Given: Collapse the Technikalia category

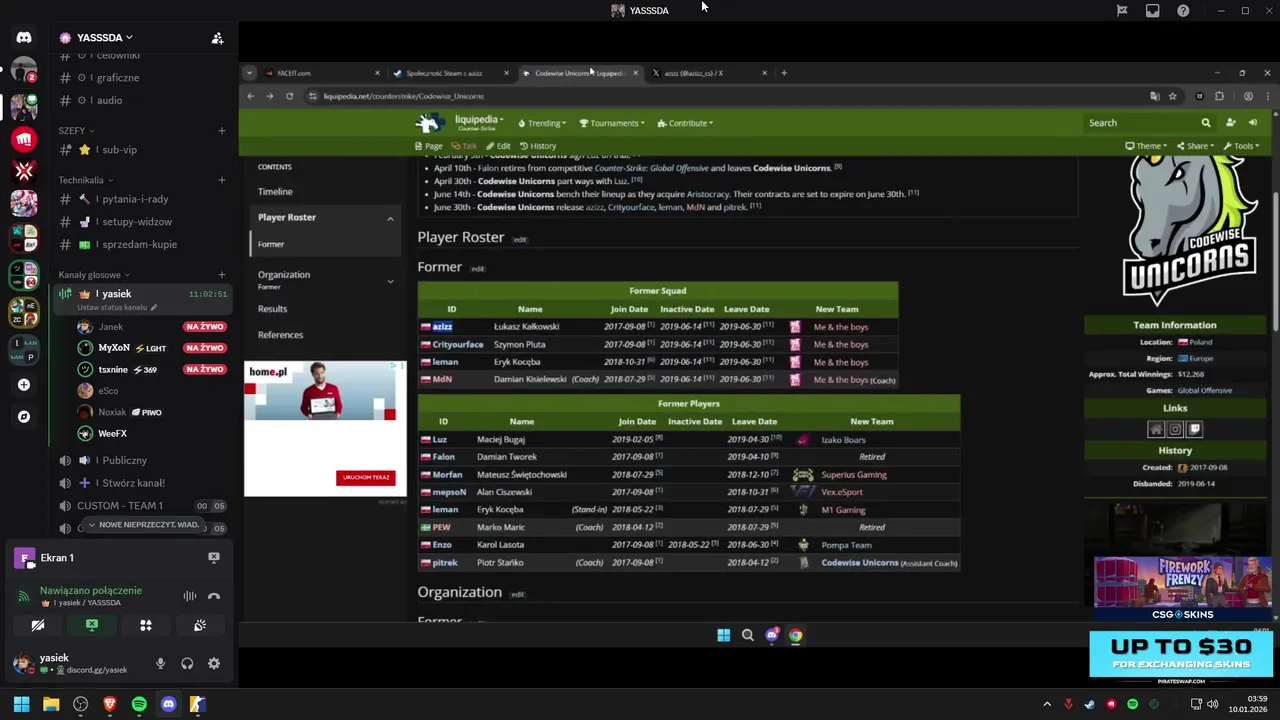Looking at the screenshot, I should [86, 180].
